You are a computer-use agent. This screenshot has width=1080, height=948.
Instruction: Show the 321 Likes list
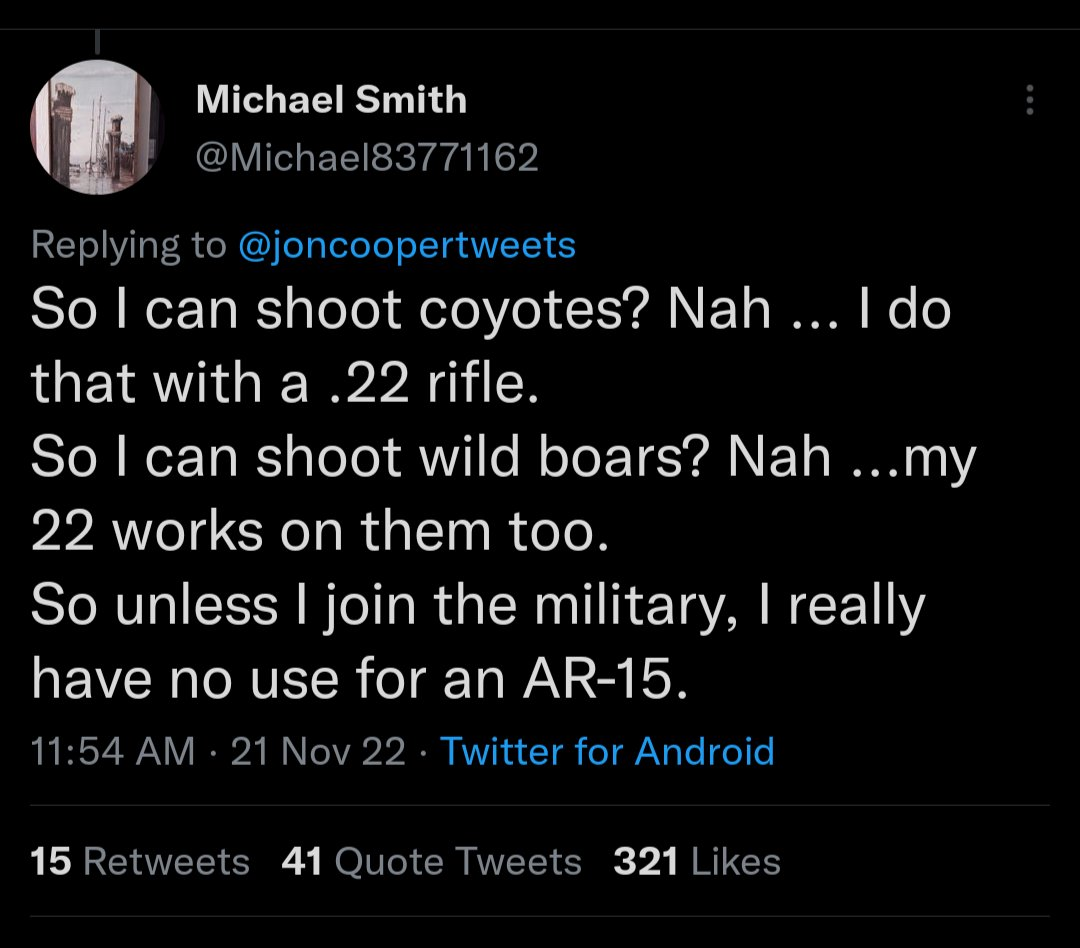pos(697,861)
